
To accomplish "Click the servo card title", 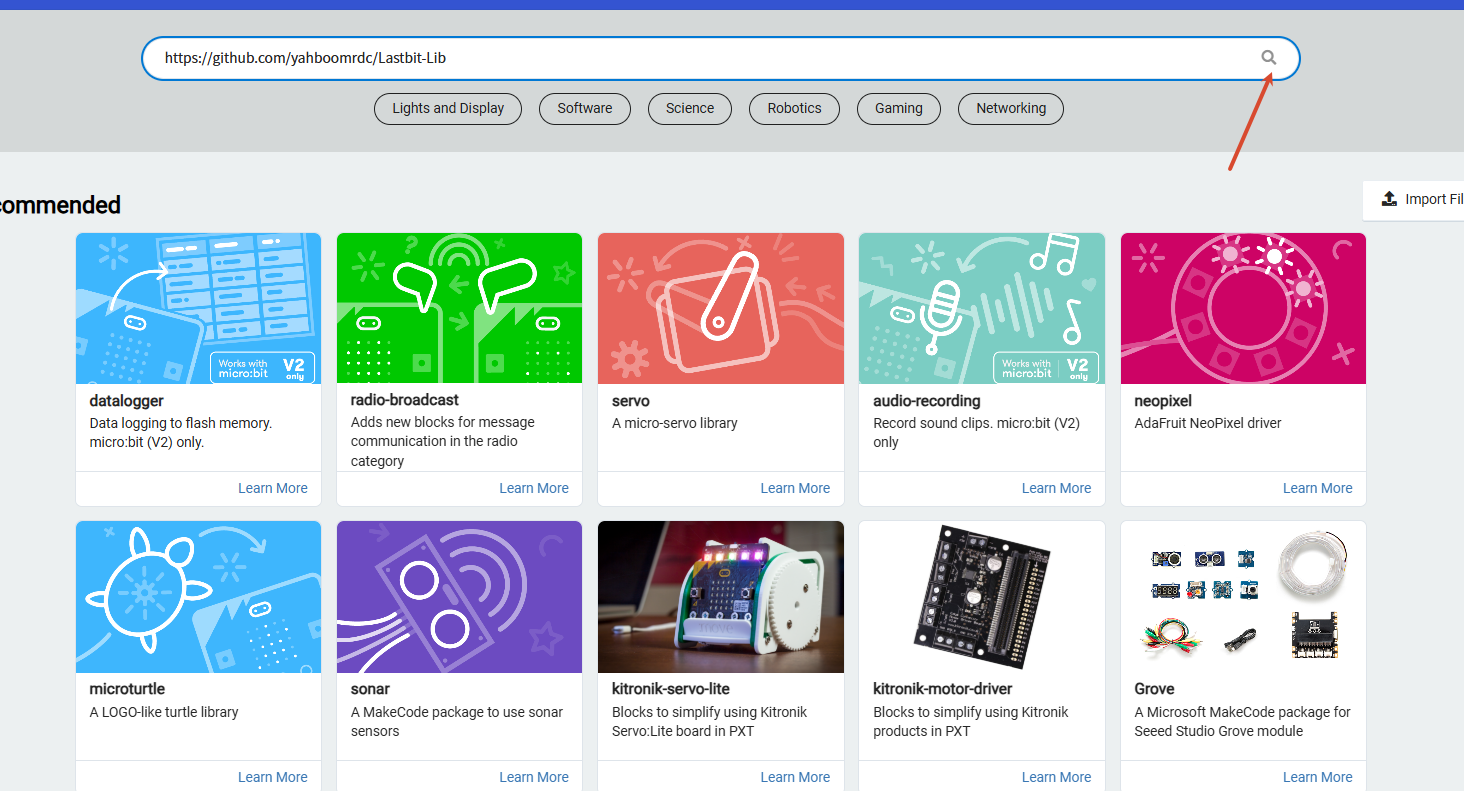I will [x=631, y=401].
